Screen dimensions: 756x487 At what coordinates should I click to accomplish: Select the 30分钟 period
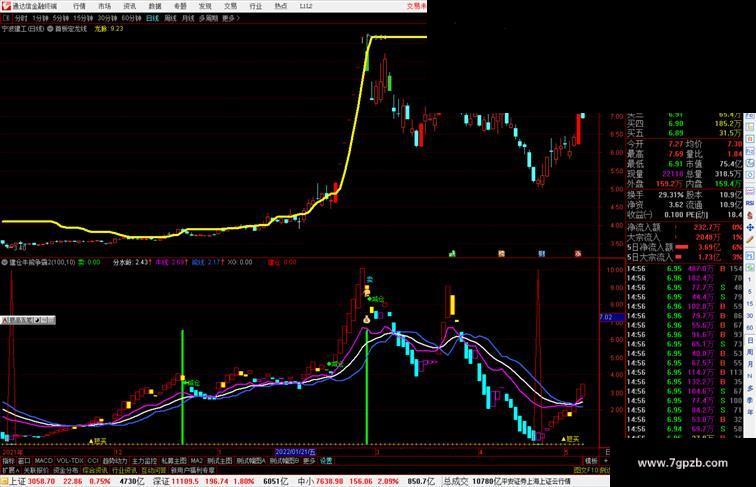[x=107, y=18]
